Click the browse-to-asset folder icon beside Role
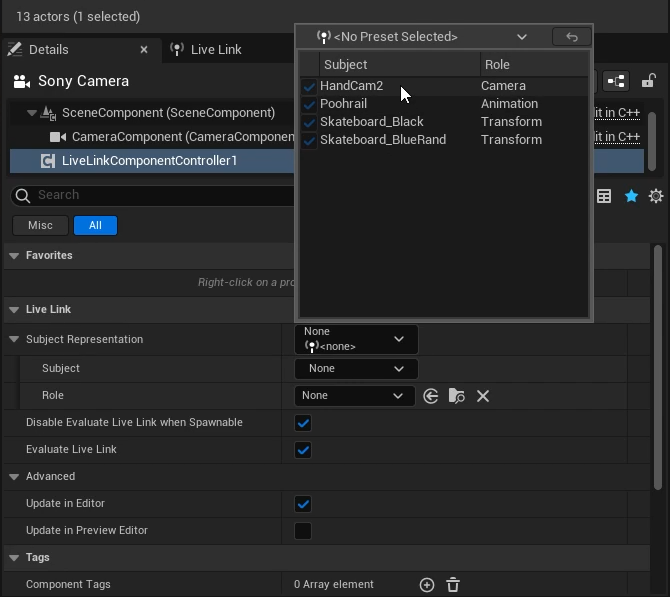Image resolution: width=670 pixels, height=597 pixels. coord(456,396)
